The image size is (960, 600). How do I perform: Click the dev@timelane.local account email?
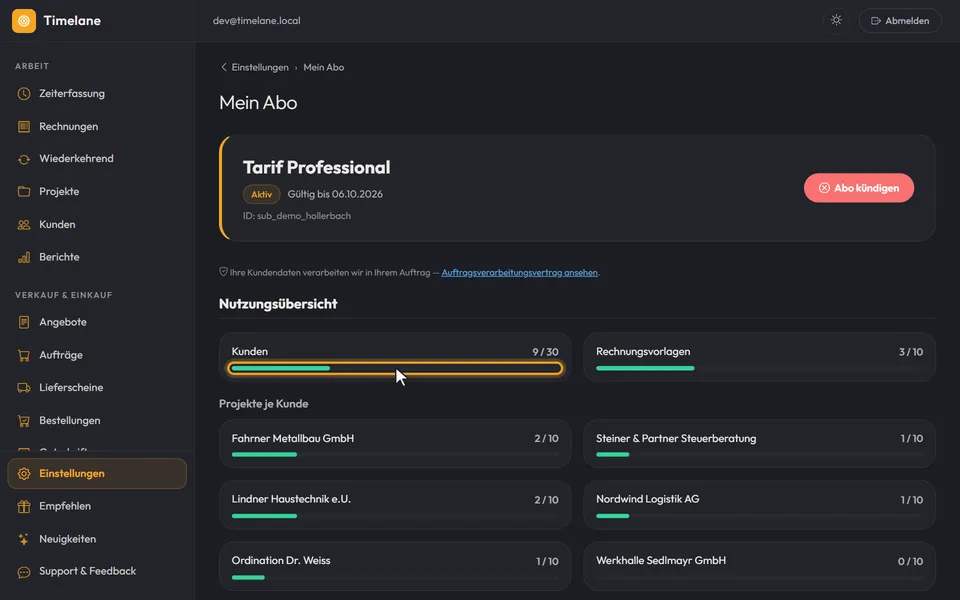[257, 21]
